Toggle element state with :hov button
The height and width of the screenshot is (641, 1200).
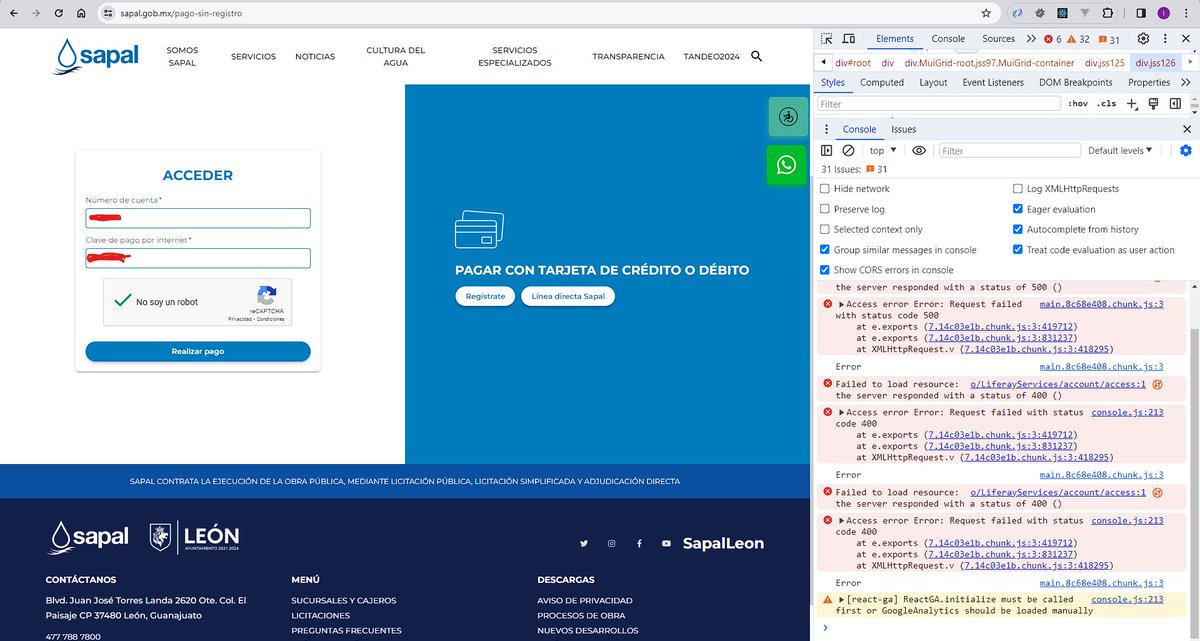[x=1077, y=104]
